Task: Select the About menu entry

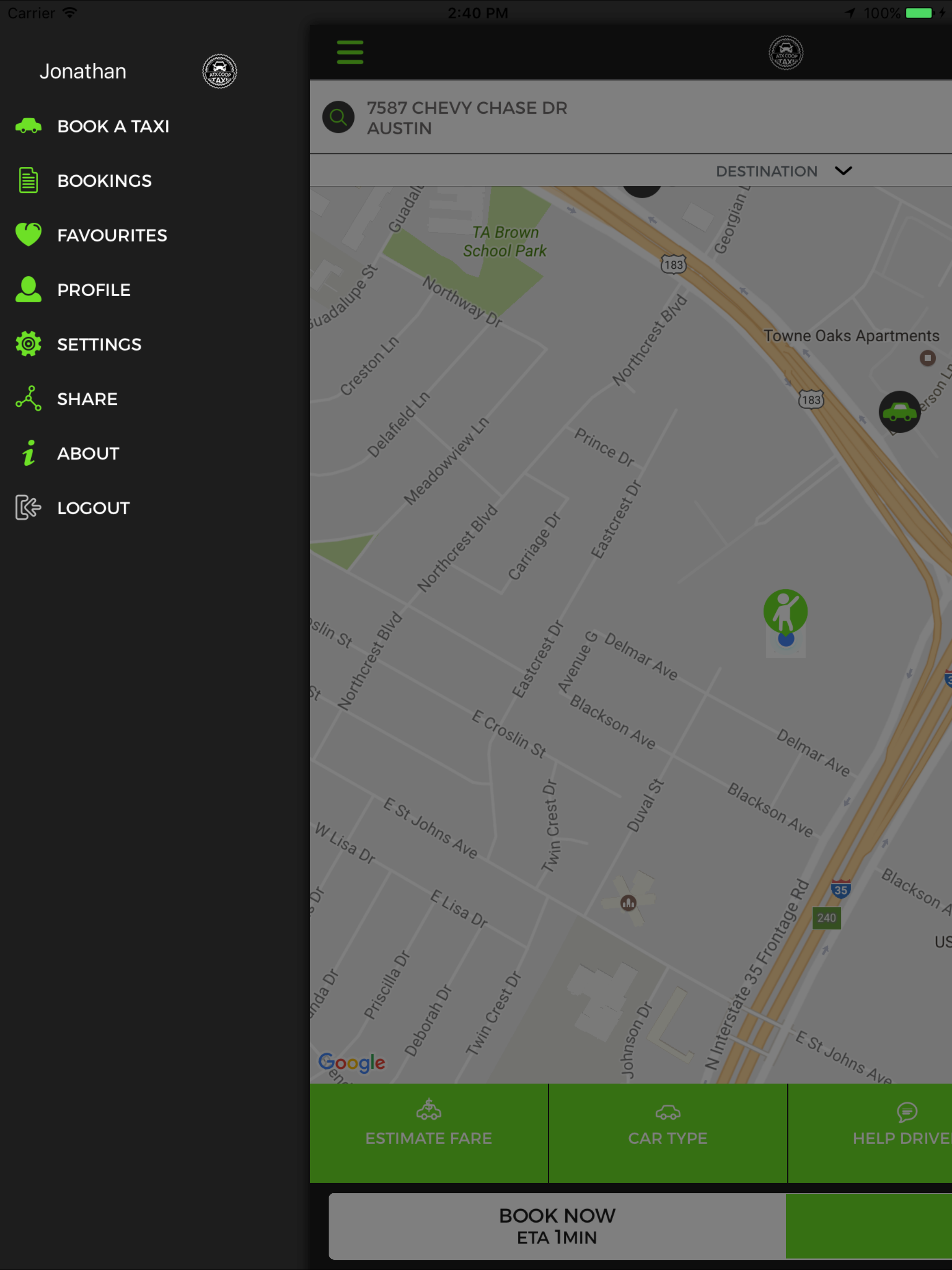Action: coord(88,454)
